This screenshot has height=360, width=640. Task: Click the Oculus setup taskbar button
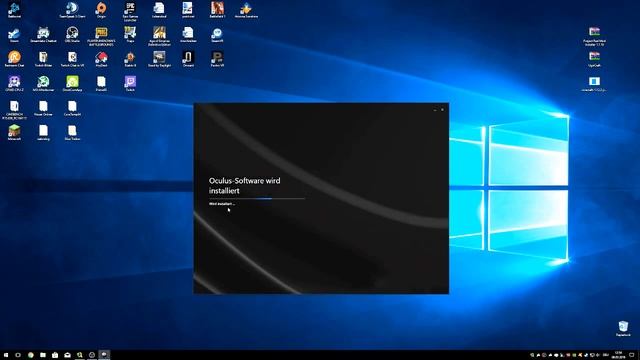tap(104, 355)
